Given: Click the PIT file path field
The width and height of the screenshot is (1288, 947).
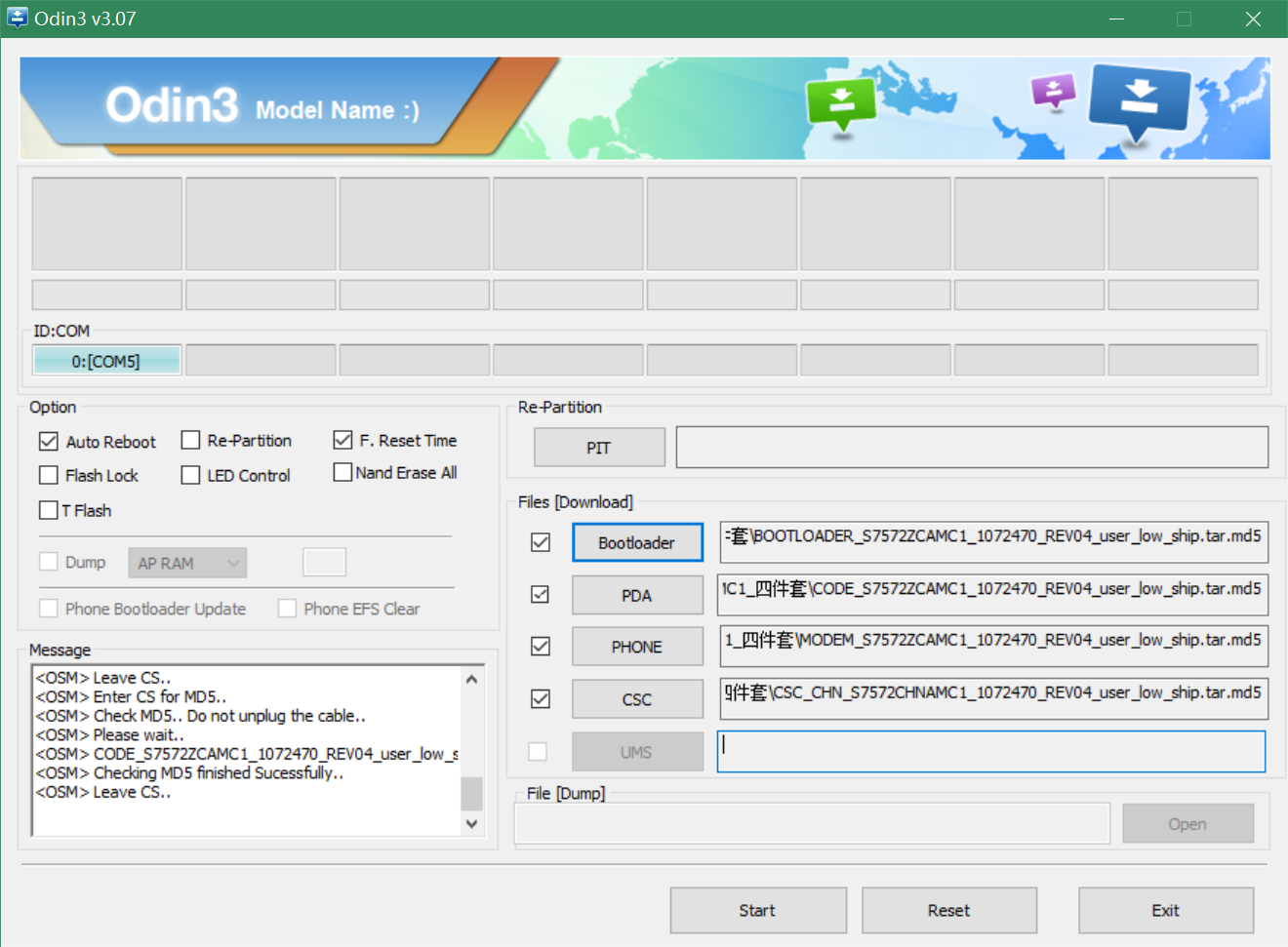Looking at the screenshot, I should [x=972, y=448].
